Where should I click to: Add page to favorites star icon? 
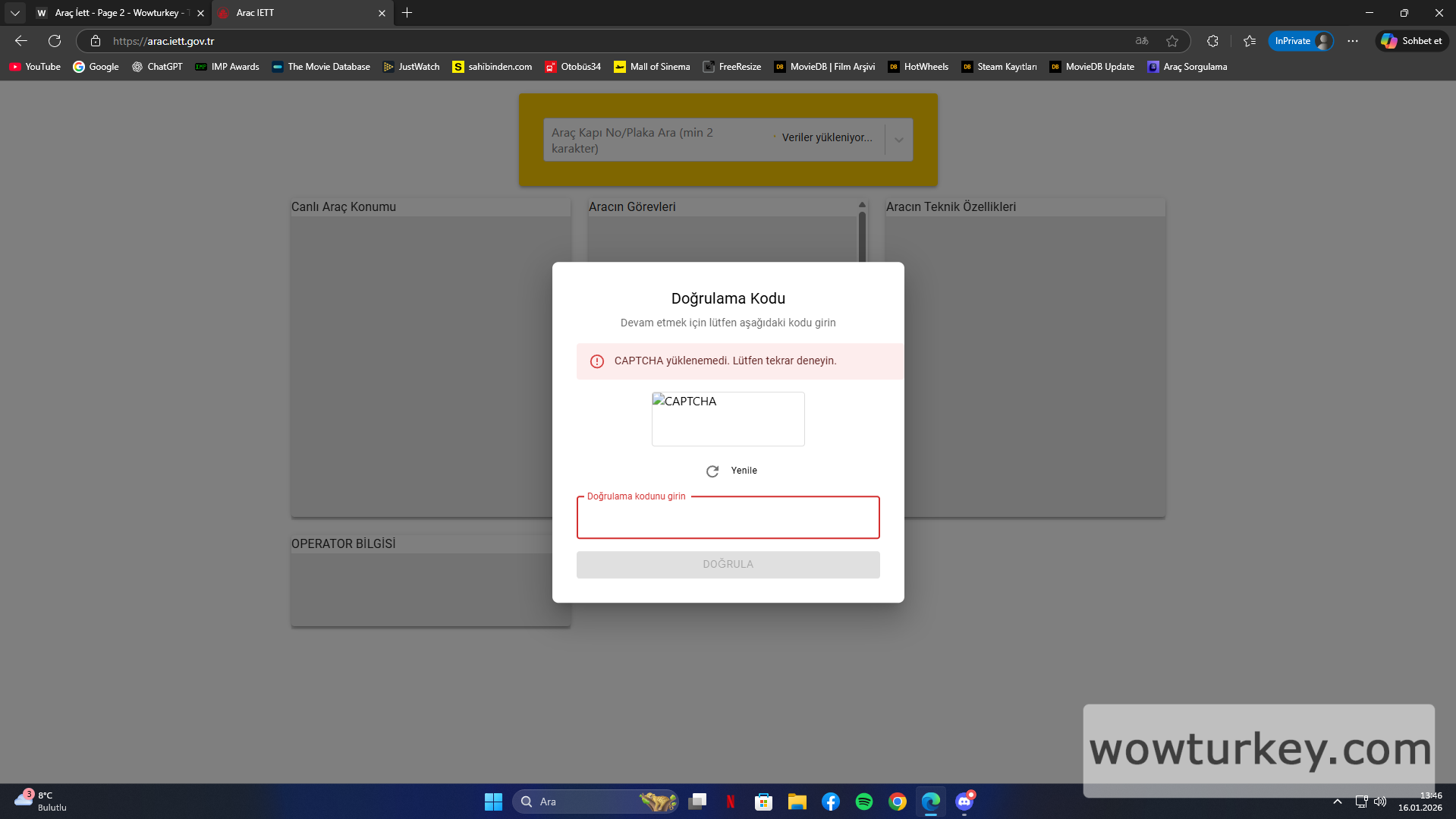(1172, 41)
